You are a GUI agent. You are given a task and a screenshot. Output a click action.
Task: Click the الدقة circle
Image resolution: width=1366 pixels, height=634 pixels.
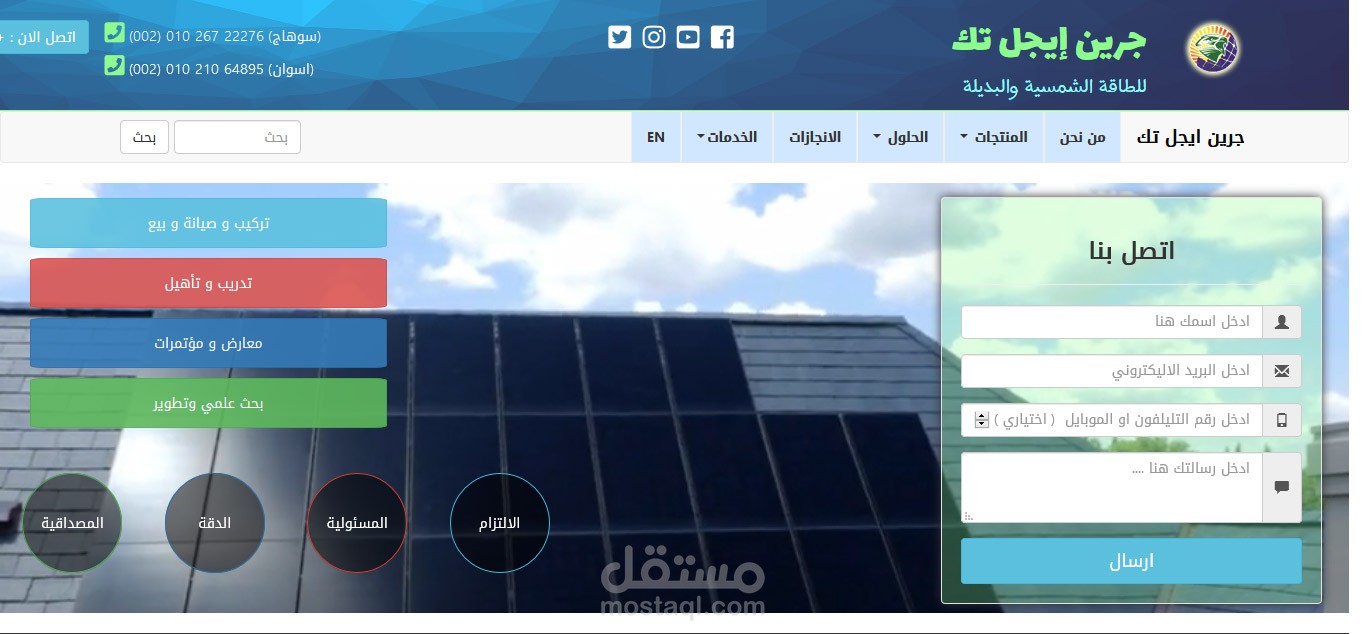tap(215, 523)
